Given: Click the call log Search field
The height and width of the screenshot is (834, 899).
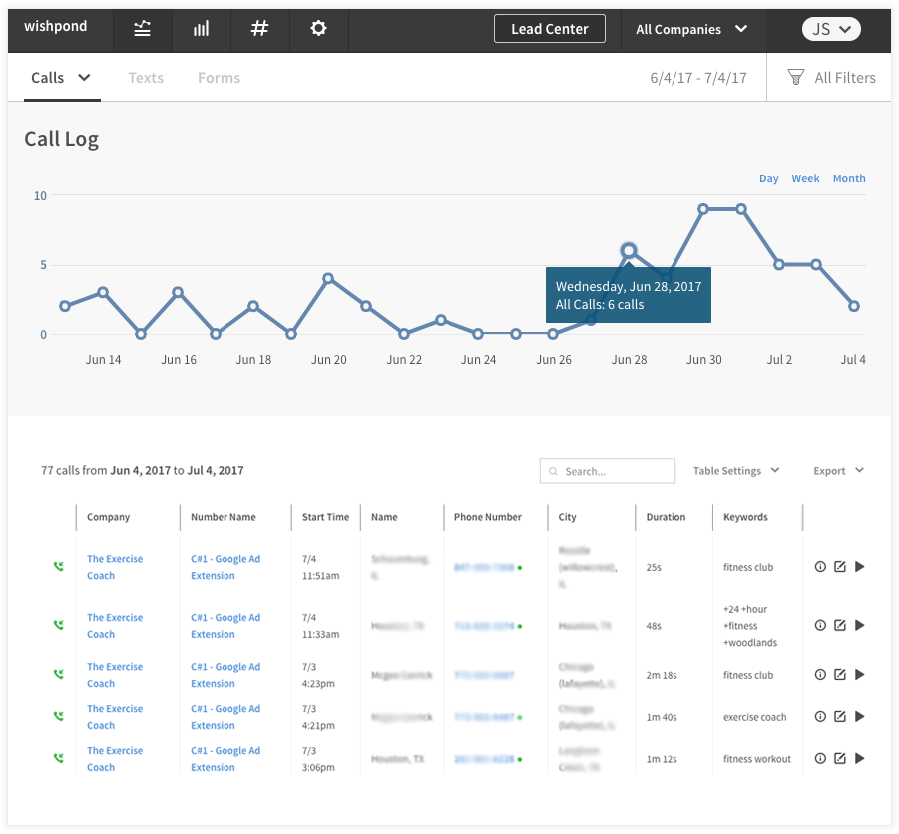Looking at the screenshot, I should 607,471.
